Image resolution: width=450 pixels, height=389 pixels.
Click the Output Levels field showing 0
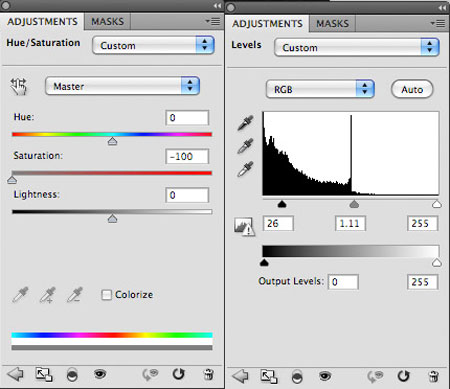pyautogui.click(x=343, y=282)
